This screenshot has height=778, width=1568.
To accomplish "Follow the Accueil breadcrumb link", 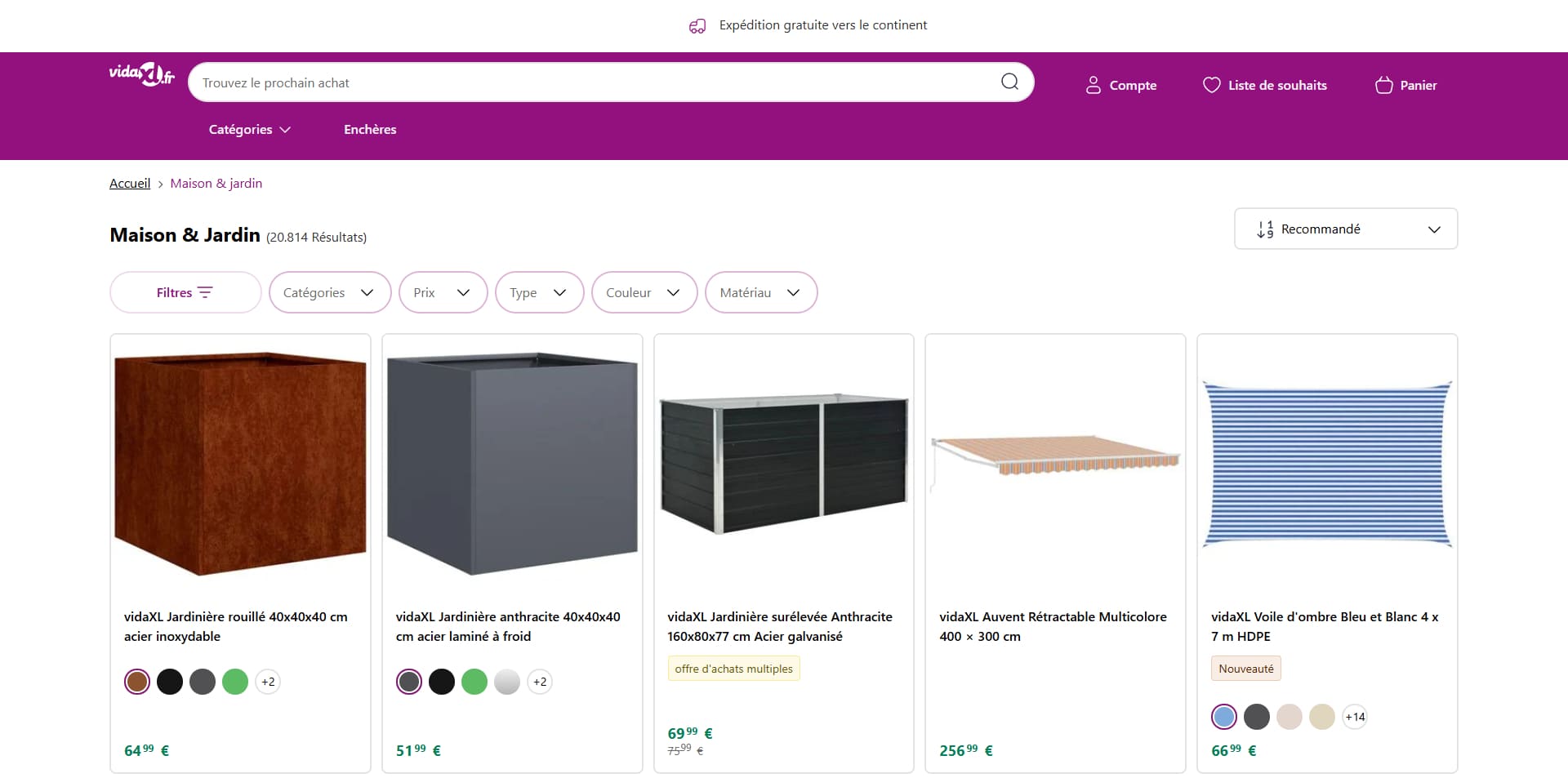I will 130,184.
